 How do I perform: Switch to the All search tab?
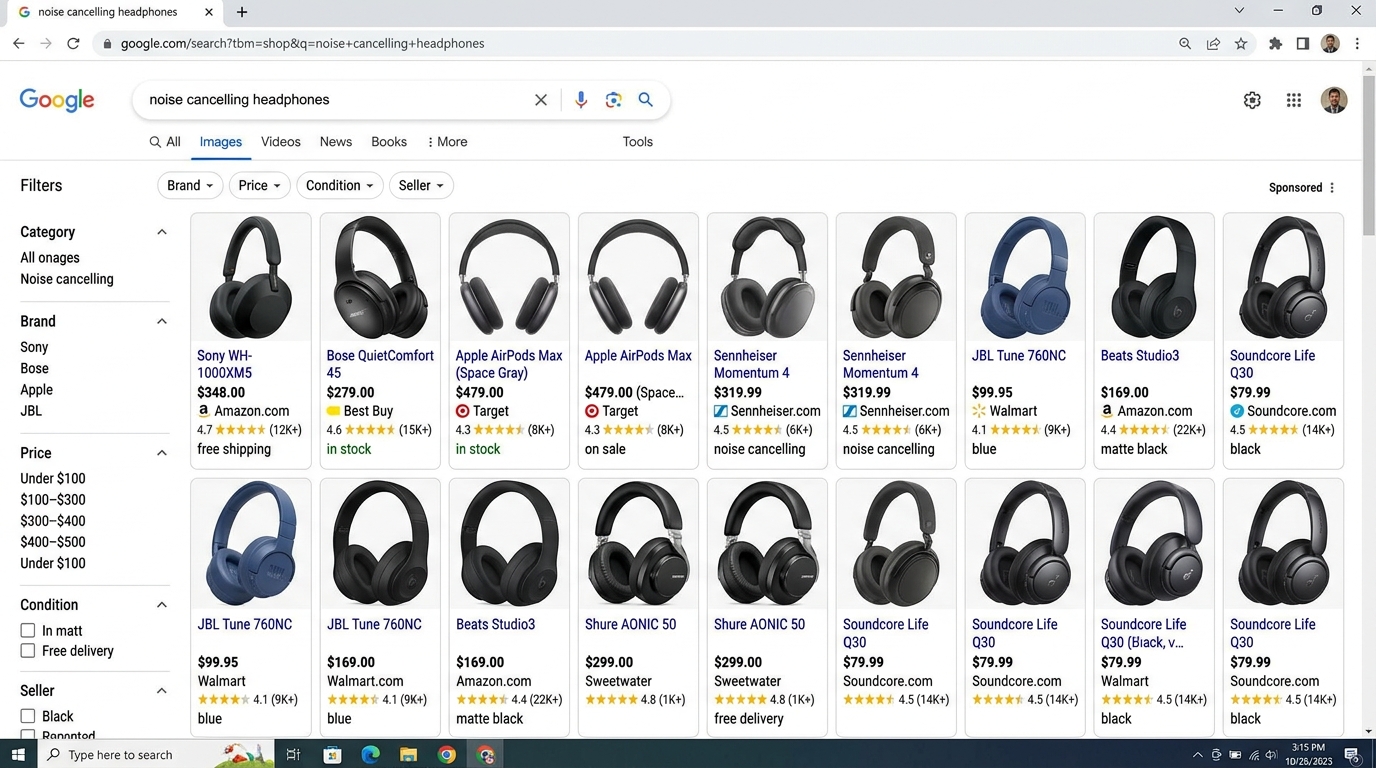[x=165, y=142]
